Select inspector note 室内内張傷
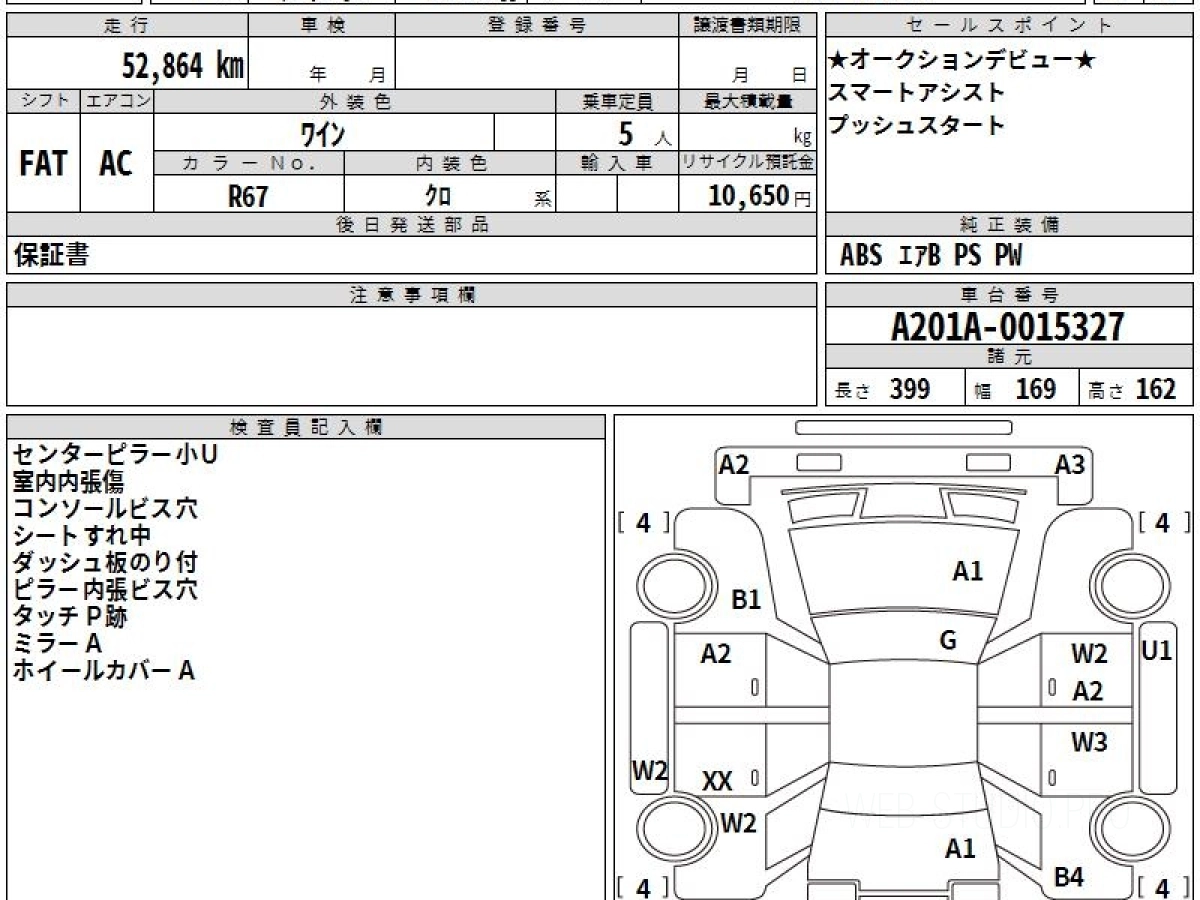1200x900 pixels. [68, 482]
